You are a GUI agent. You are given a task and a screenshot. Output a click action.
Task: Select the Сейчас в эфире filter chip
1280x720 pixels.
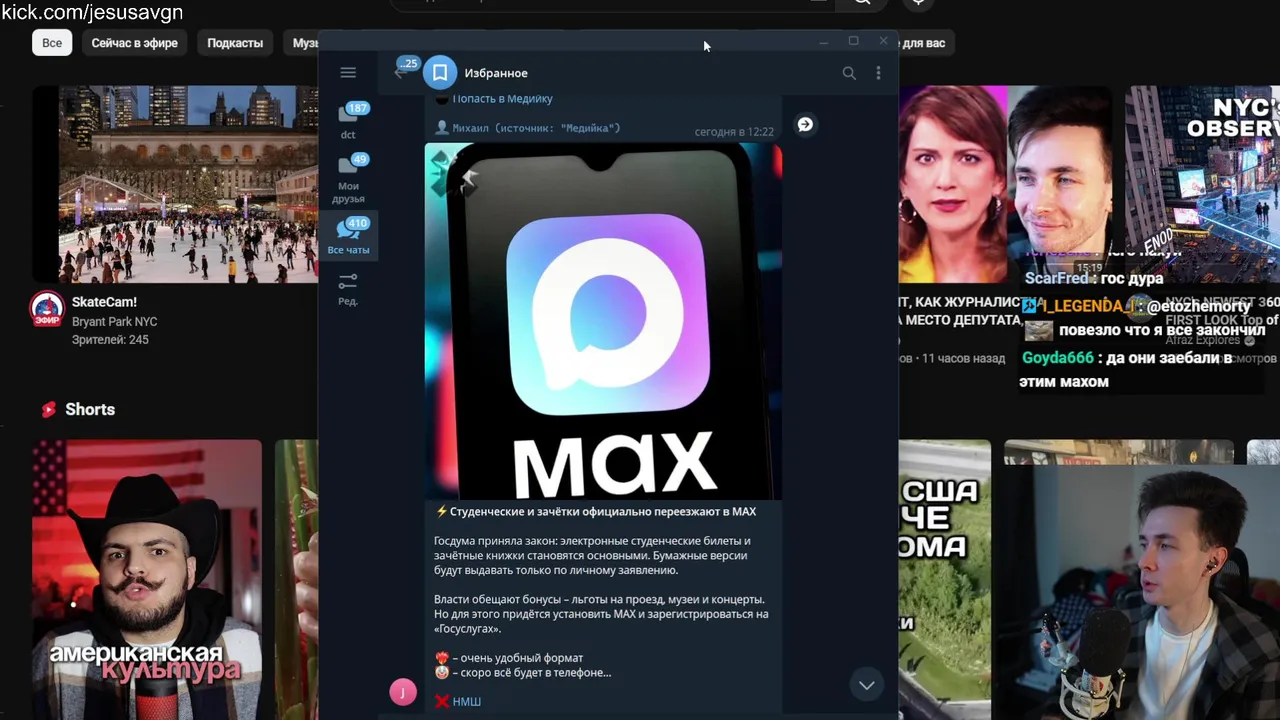pyautogui.click(x=135, y=43)
